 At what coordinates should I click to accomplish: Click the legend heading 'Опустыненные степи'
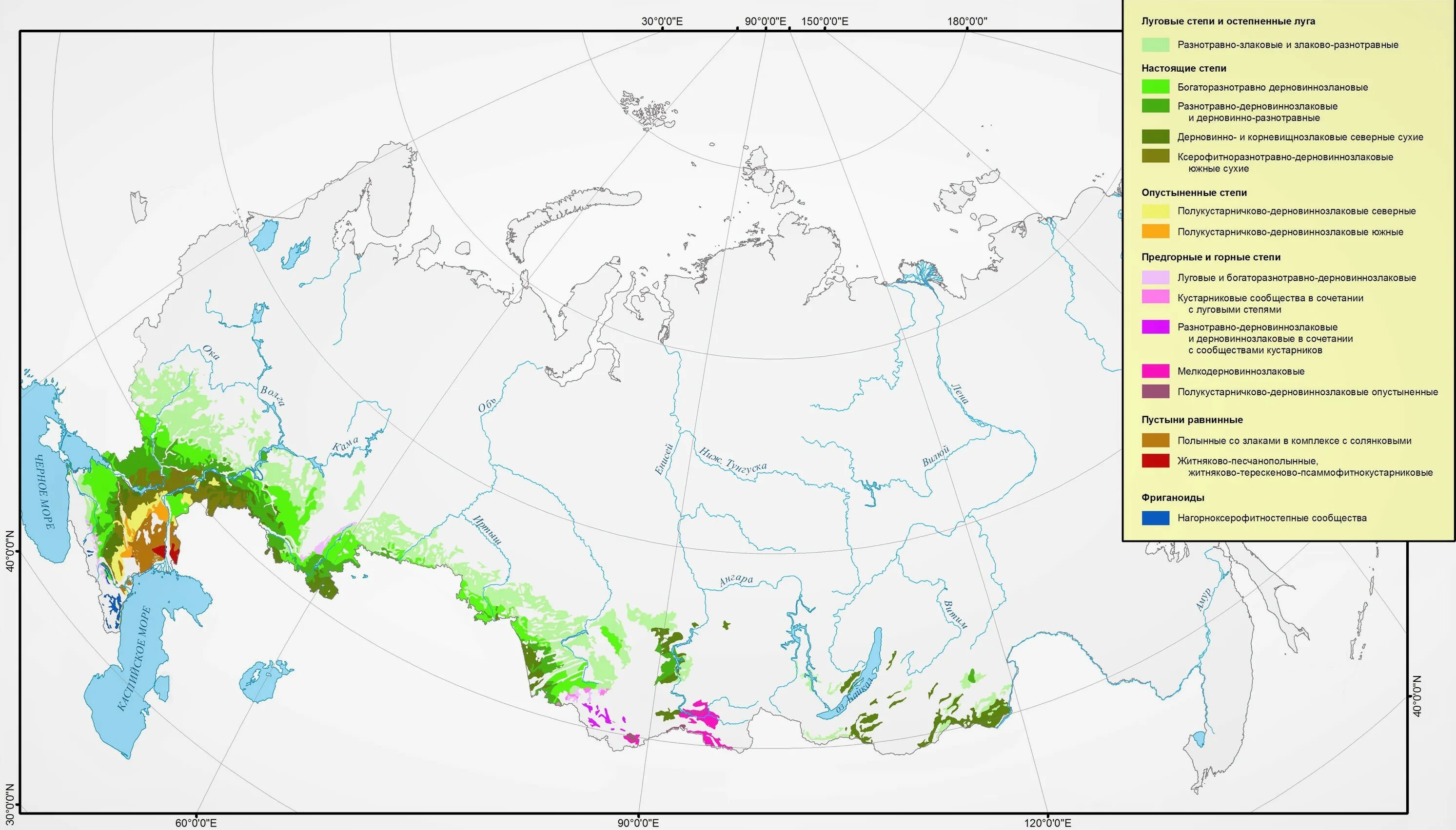coord(1194,193)
